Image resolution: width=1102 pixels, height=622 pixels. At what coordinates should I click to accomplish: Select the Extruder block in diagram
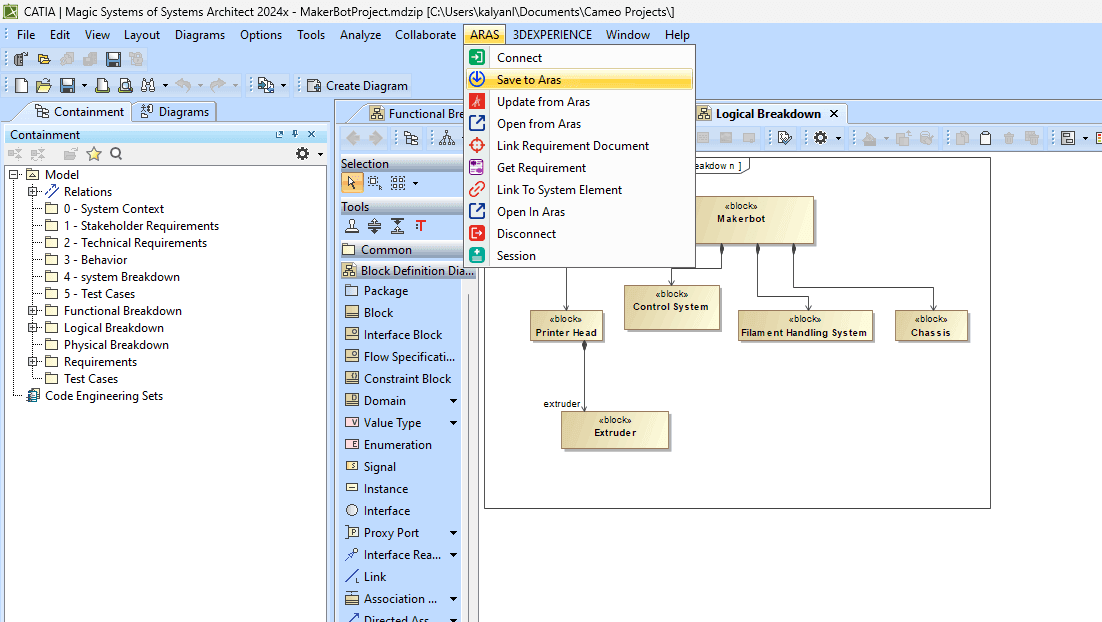[615, 430]
